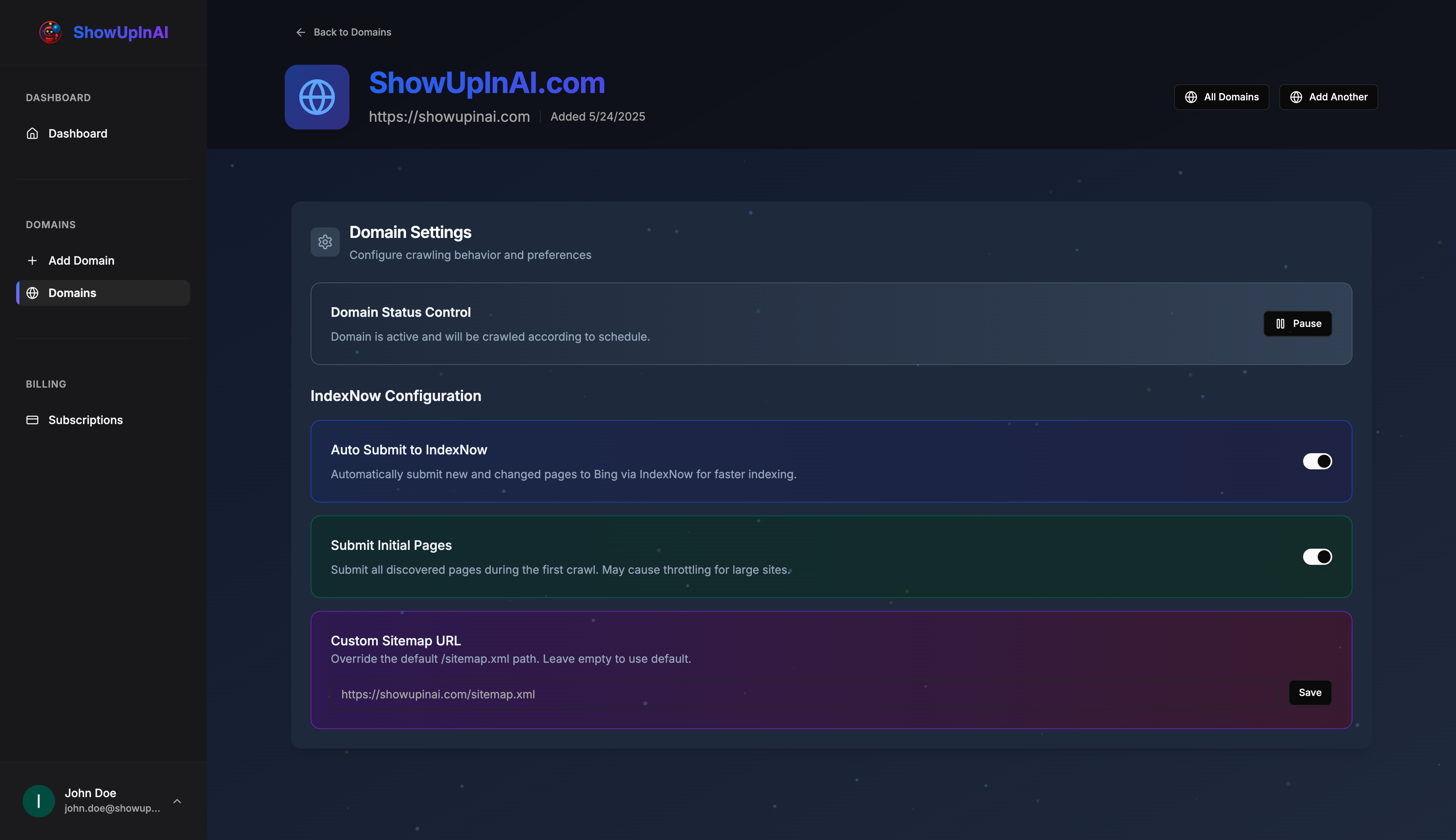Click the Custom Sitemap URL label
The image size is (1456, 840).
pyautogui.click(x=396, y=641)
